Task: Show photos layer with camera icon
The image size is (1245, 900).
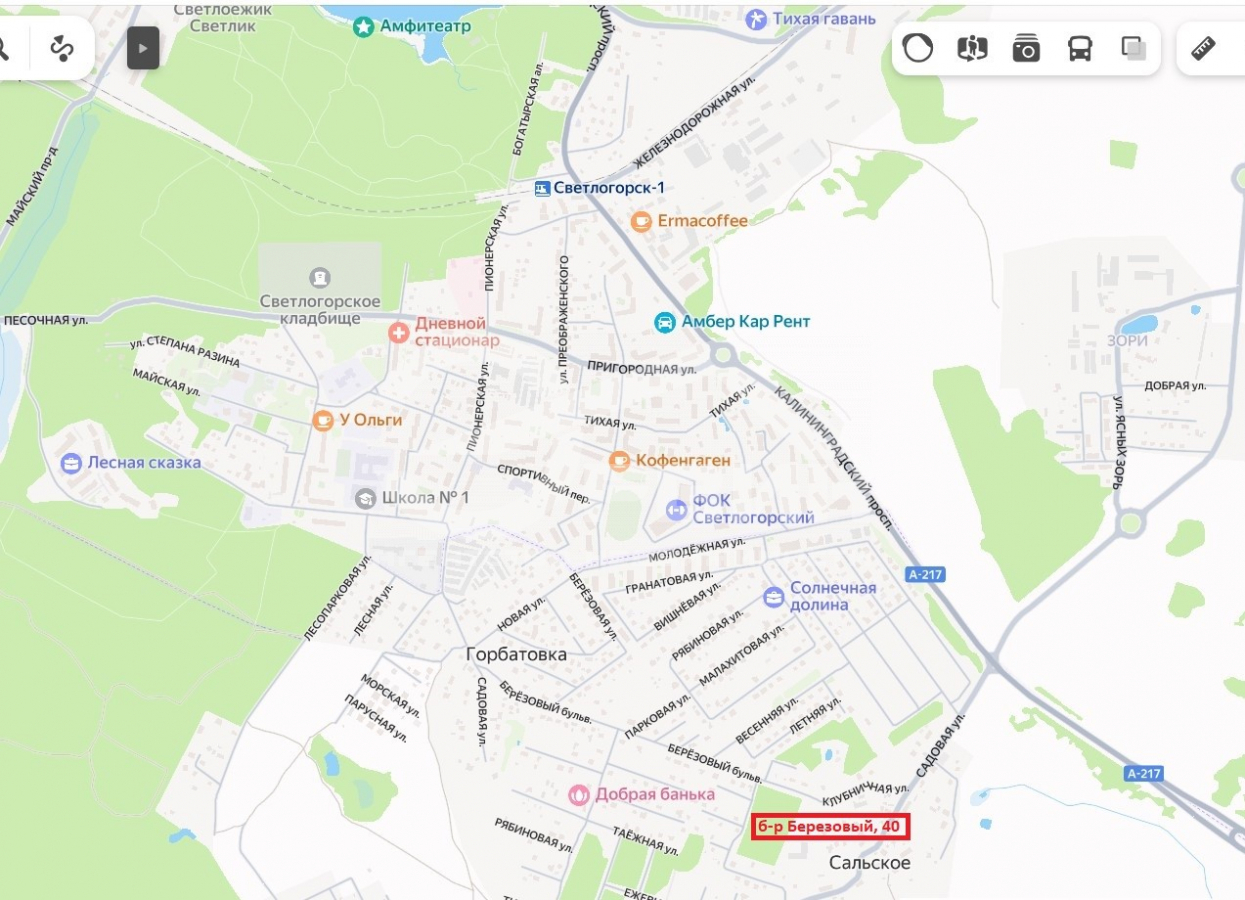Action: coord(1026,48)
